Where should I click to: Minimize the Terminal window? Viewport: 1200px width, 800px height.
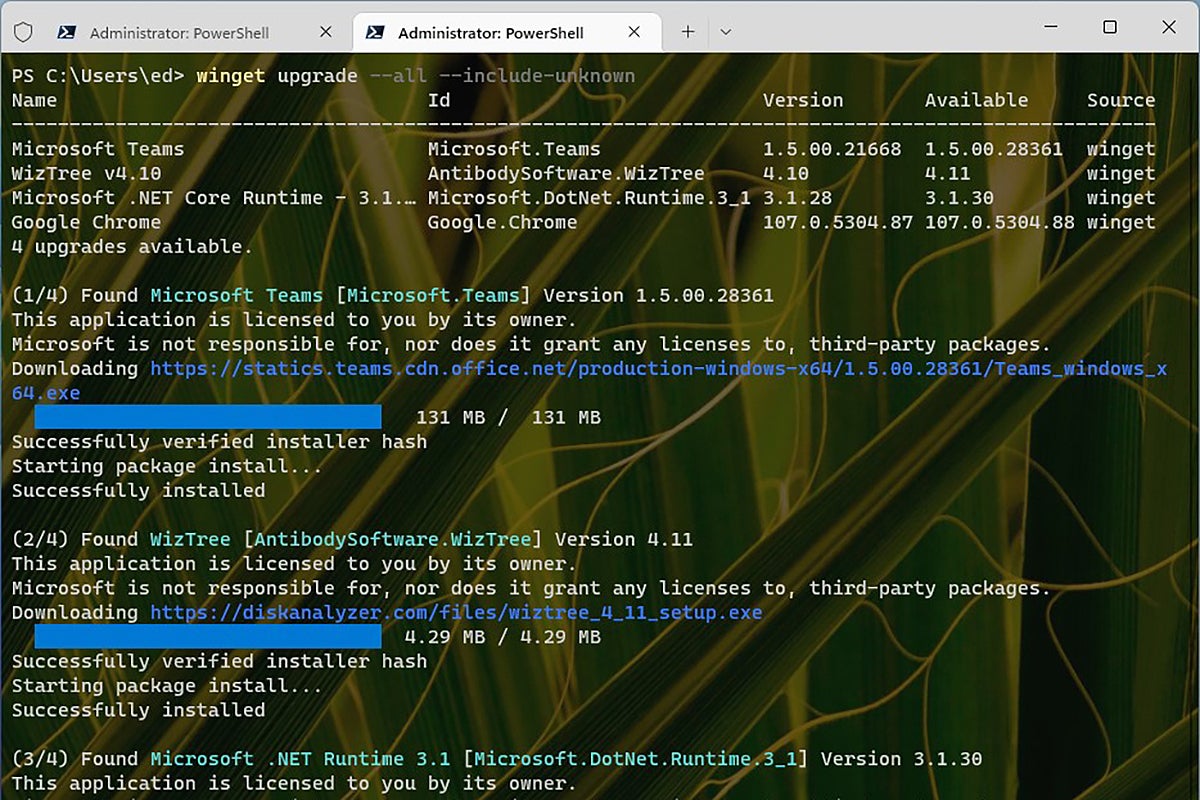click(x=1049, y=27)
